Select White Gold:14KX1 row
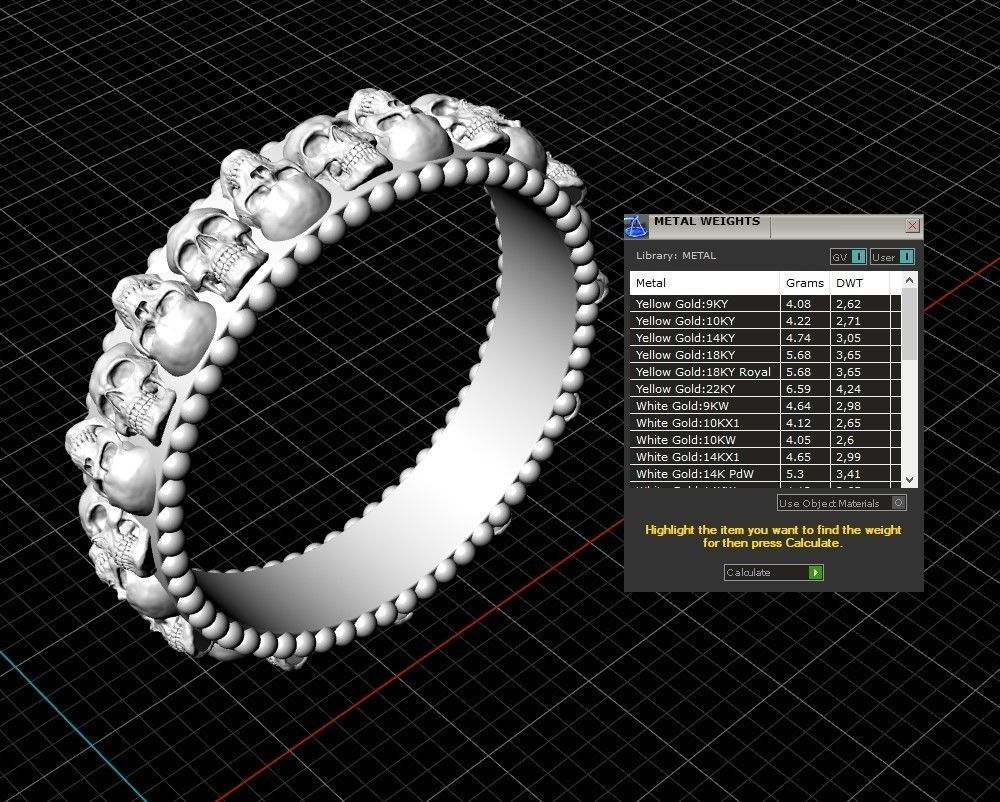This screenshot has width=1000, height=802. point(765,456)
